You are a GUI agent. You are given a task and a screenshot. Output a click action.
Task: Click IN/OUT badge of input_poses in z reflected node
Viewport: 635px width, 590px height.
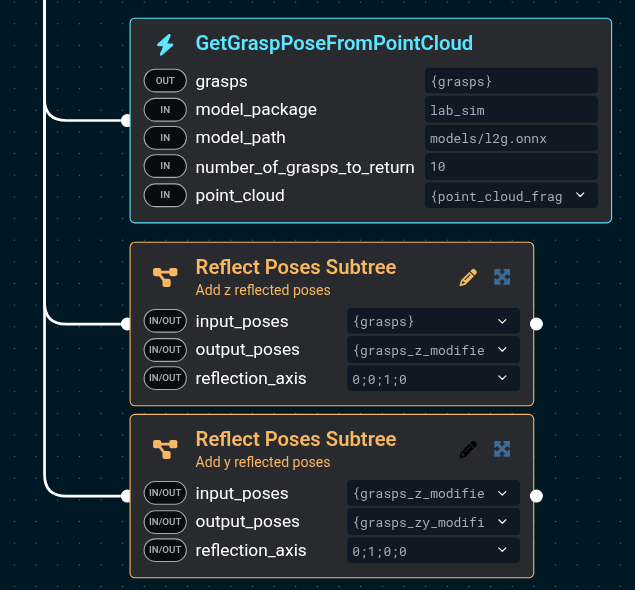click(x=165, y=321)
